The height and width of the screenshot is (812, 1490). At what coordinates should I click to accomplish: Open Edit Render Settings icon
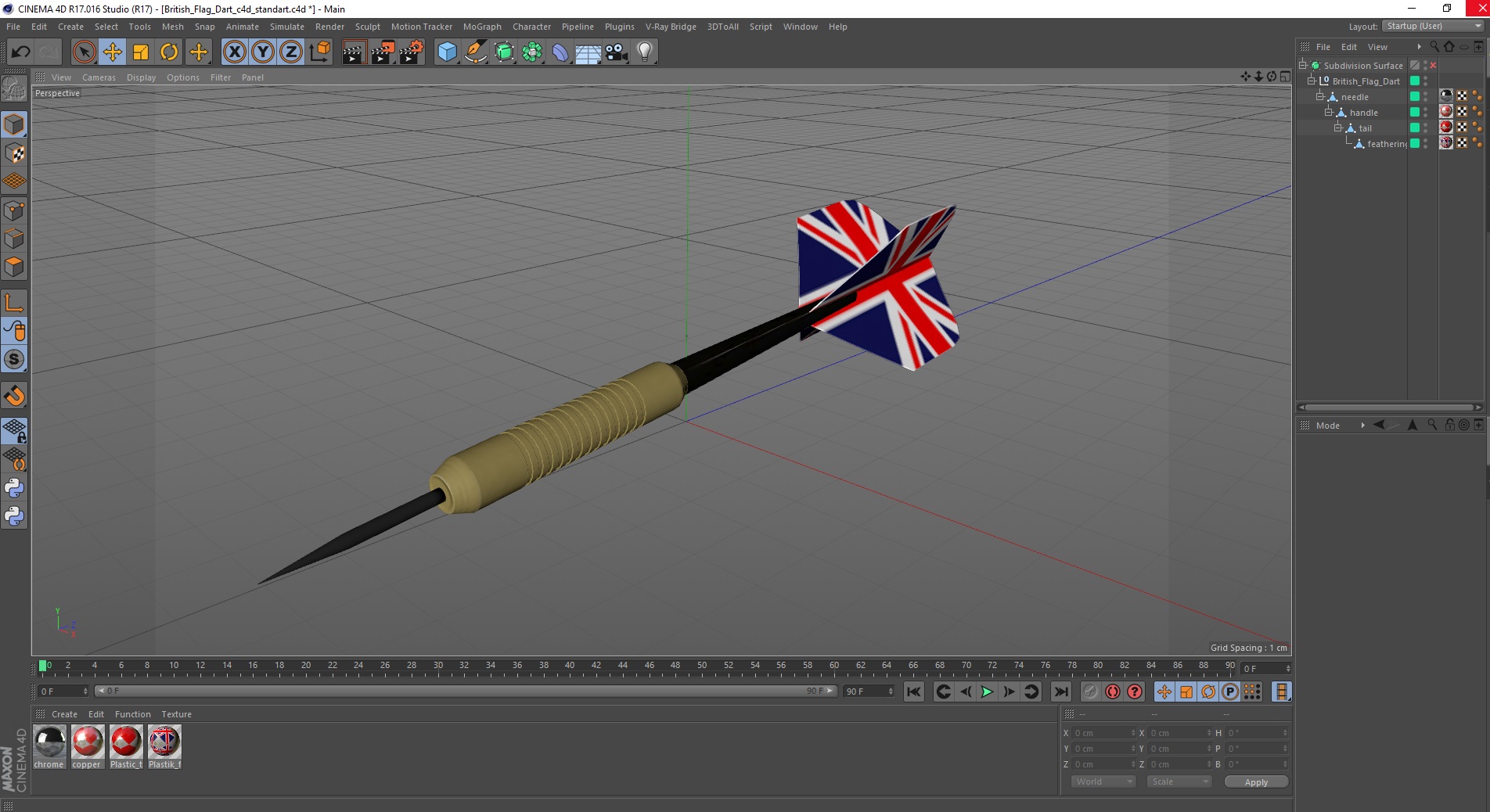(x=412, y=52)
